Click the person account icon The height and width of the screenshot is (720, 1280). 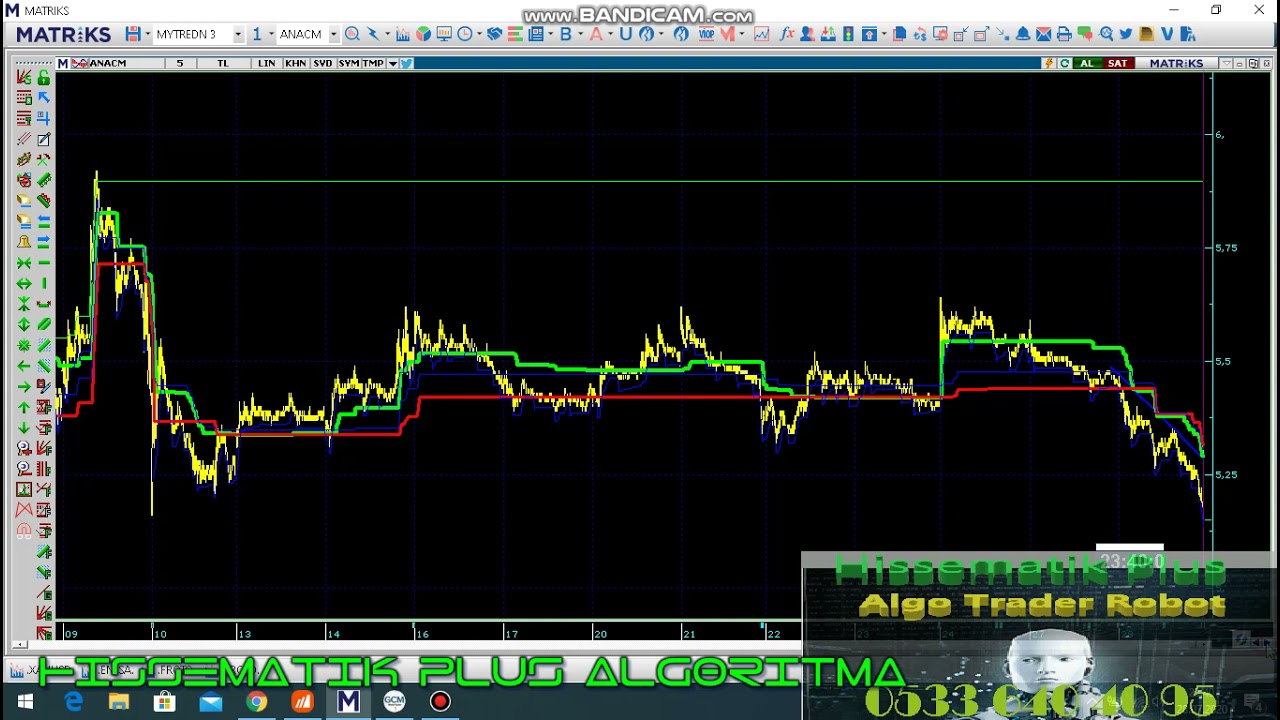pyautogui.click(x=807, y=34)
